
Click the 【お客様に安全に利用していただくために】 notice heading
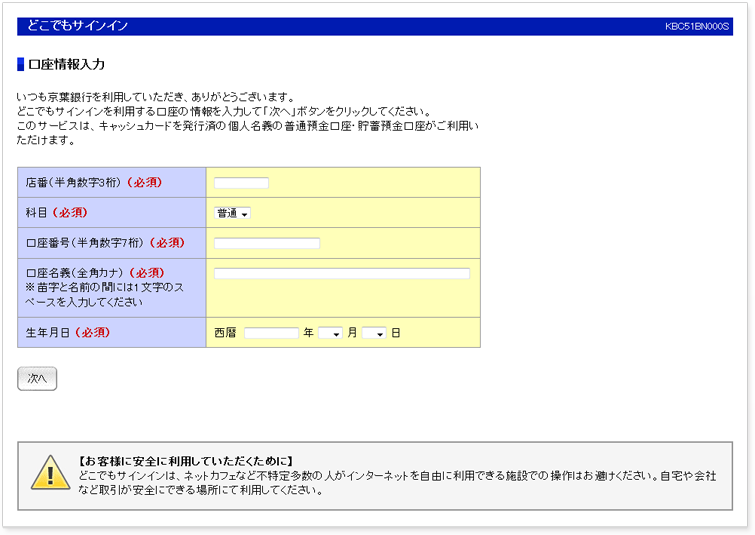tap(185, 461)
